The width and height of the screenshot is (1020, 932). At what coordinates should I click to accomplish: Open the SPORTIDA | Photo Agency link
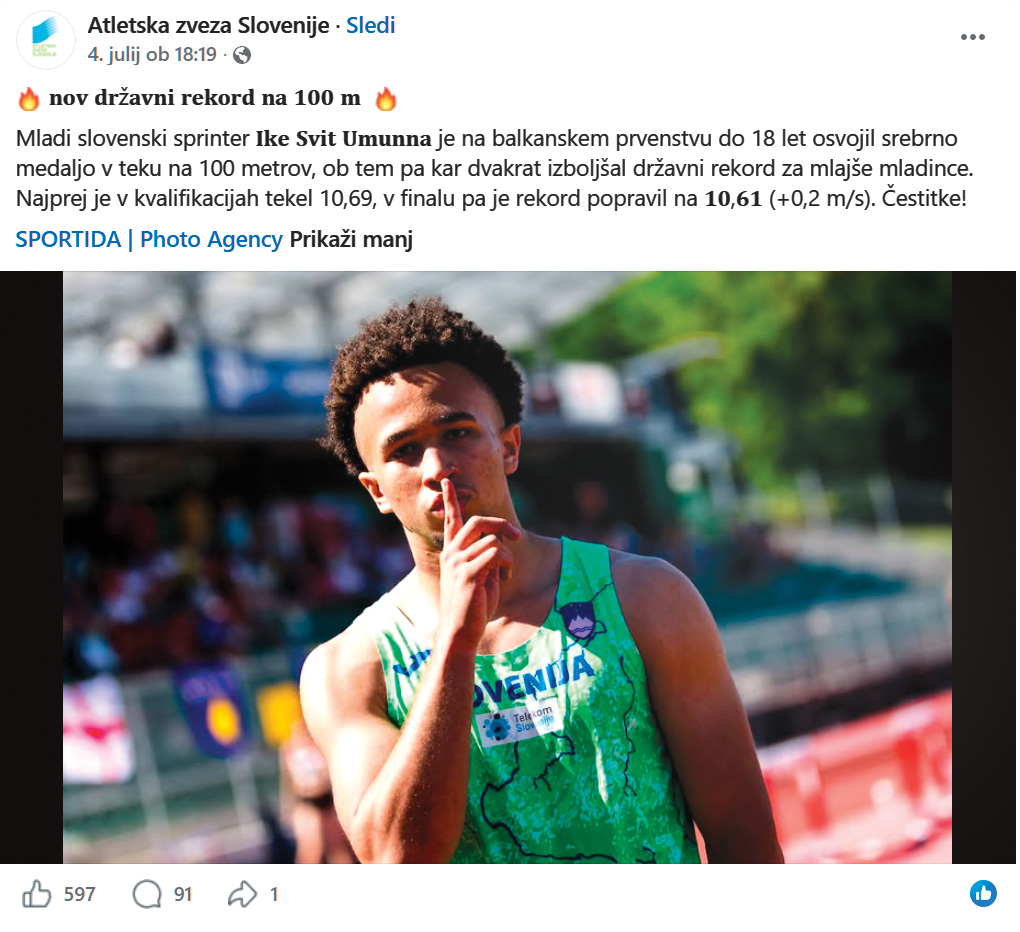[149, 239]
